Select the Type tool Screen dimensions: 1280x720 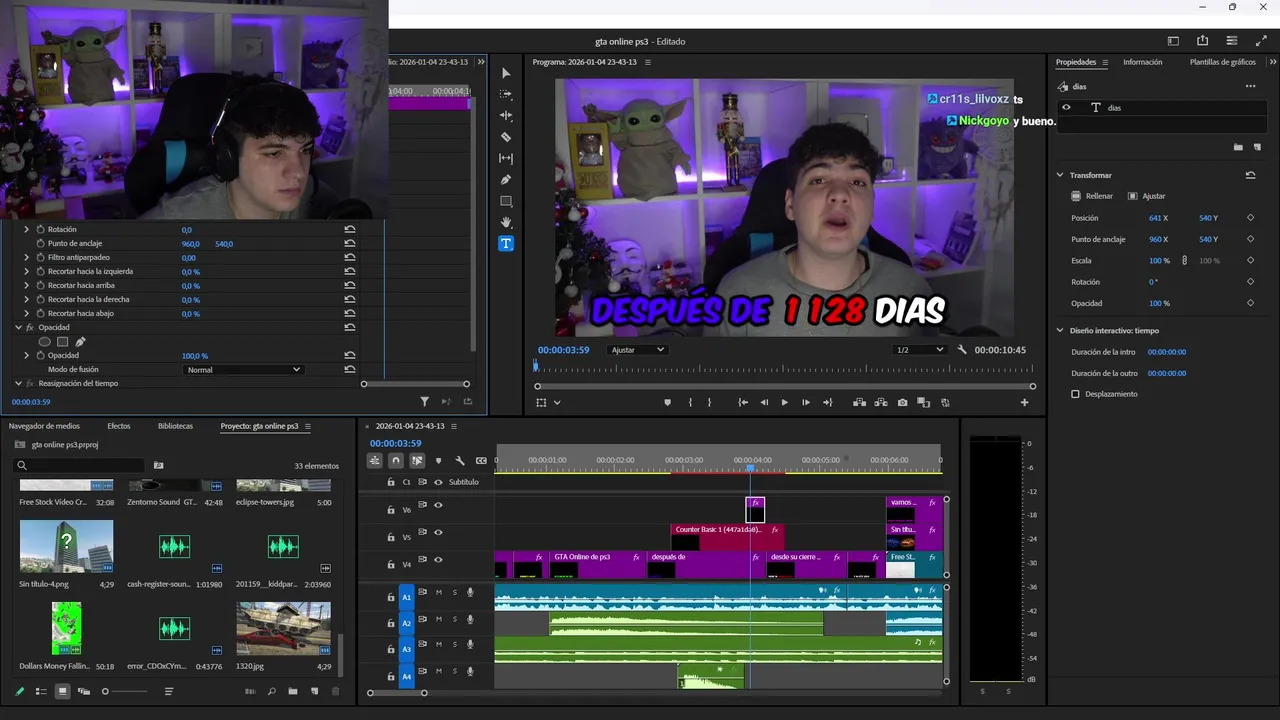506,243
